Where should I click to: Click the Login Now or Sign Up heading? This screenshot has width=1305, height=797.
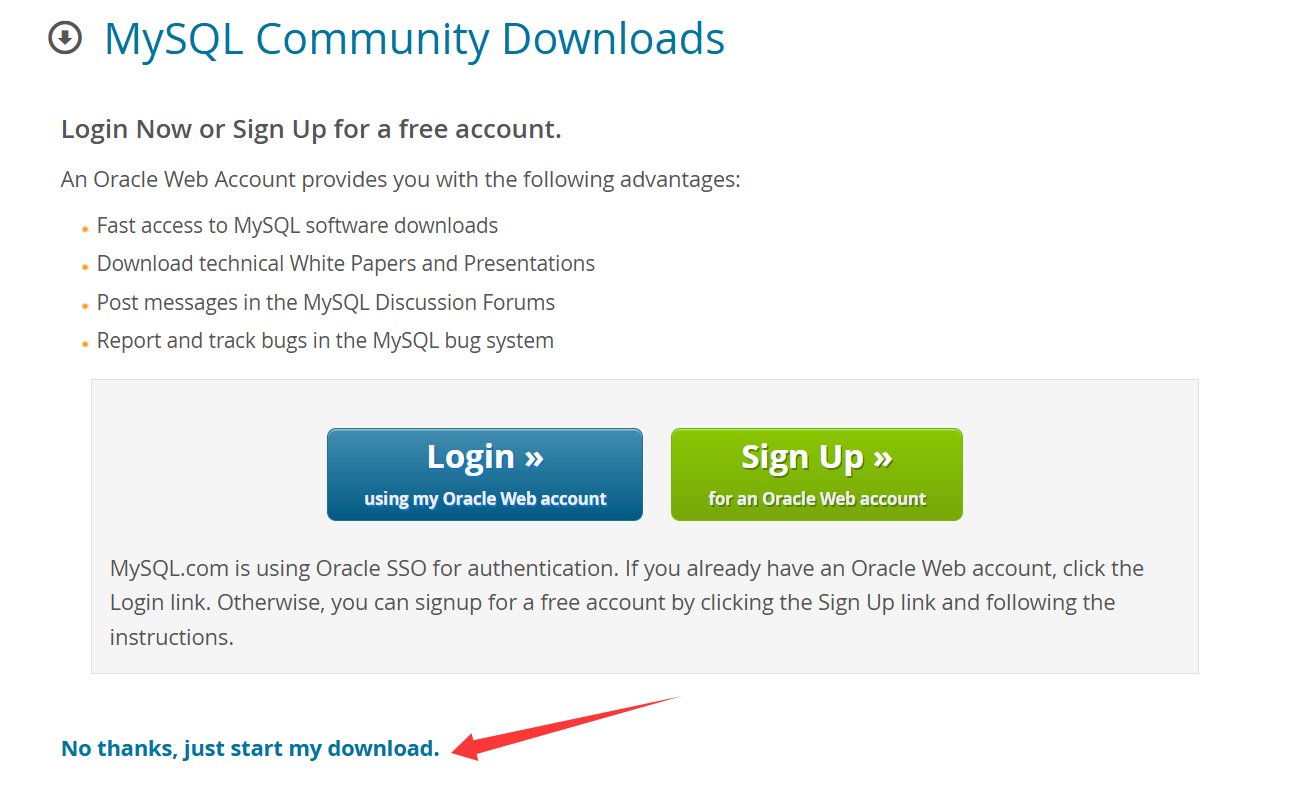click(x=311, y=130)
